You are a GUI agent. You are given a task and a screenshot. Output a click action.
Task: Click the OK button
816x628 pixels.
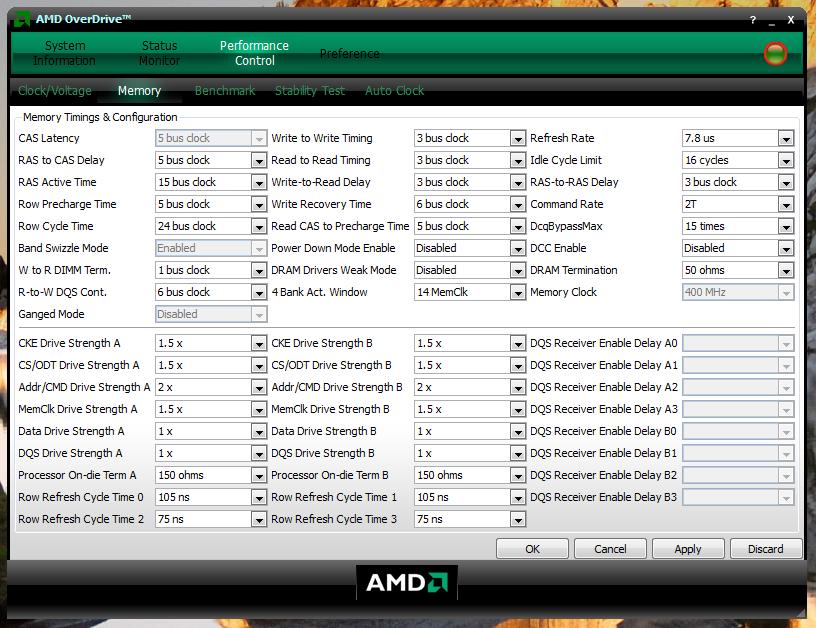[x=532, y=549]
